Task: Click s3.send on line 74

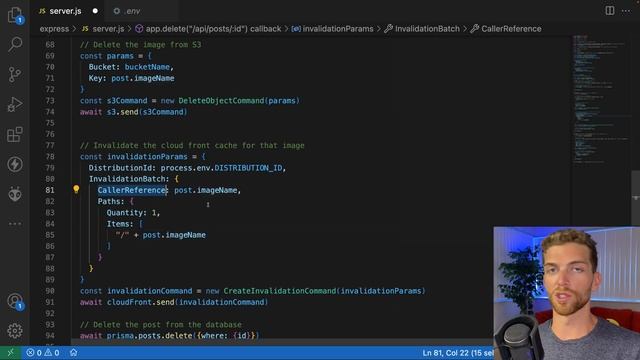Action: (122, 112)
